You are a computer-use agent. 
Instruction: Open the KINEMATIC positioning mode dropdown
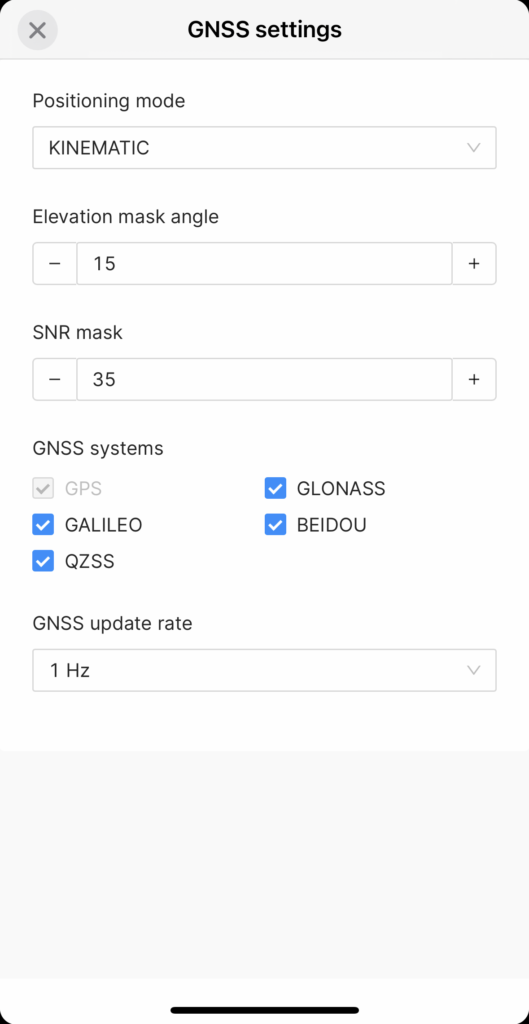[x=264, y=148]
